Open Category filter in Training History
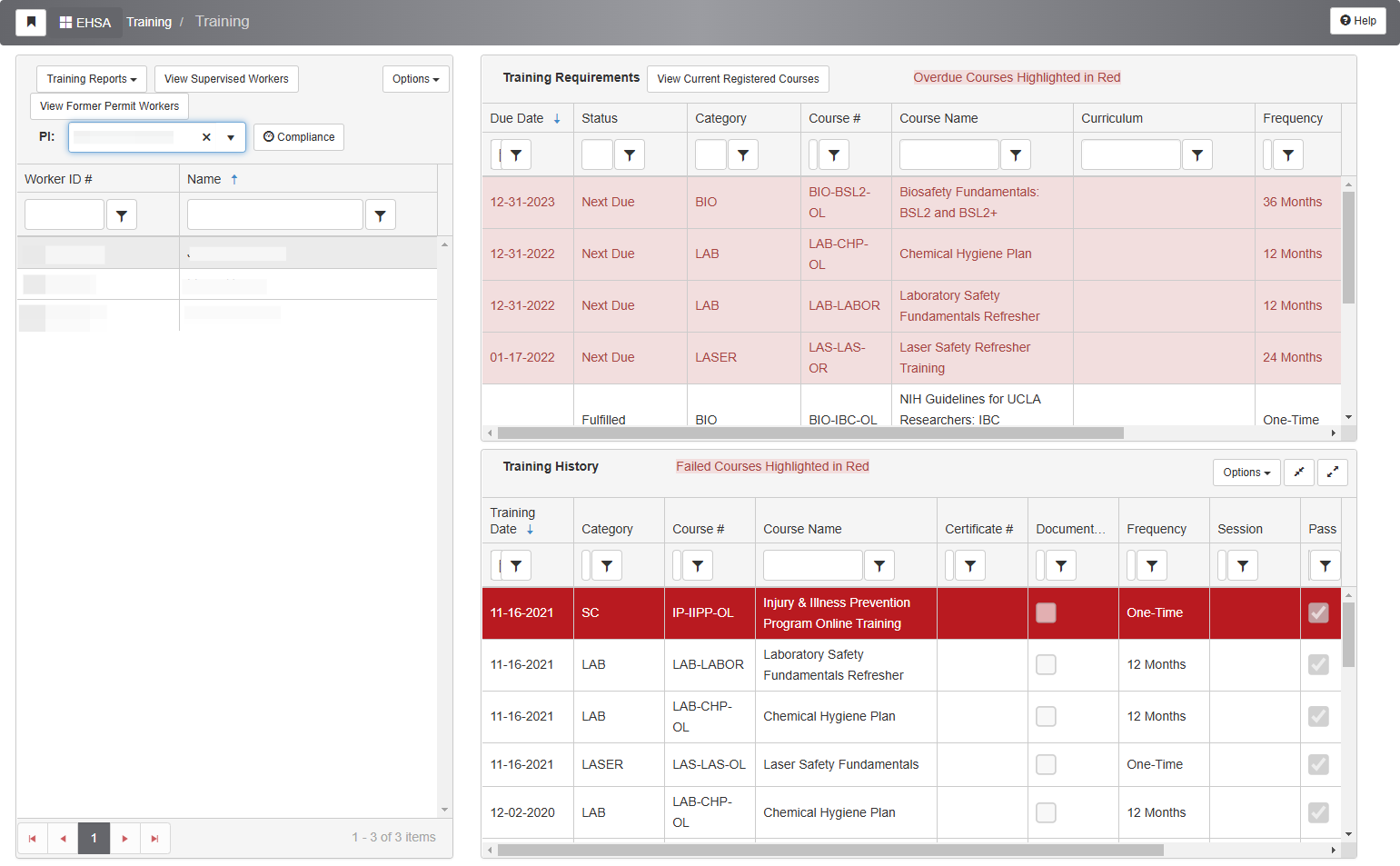Image resolution: width=1400 pixels, height=866 pixels. tap(607, 565)
